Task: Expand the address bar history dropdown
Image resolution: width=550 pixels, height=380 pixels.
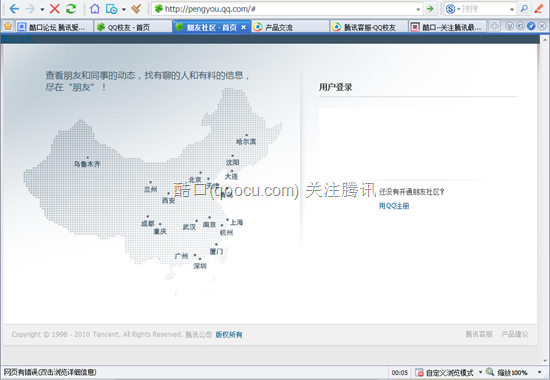Action: (x=418, y=9)
